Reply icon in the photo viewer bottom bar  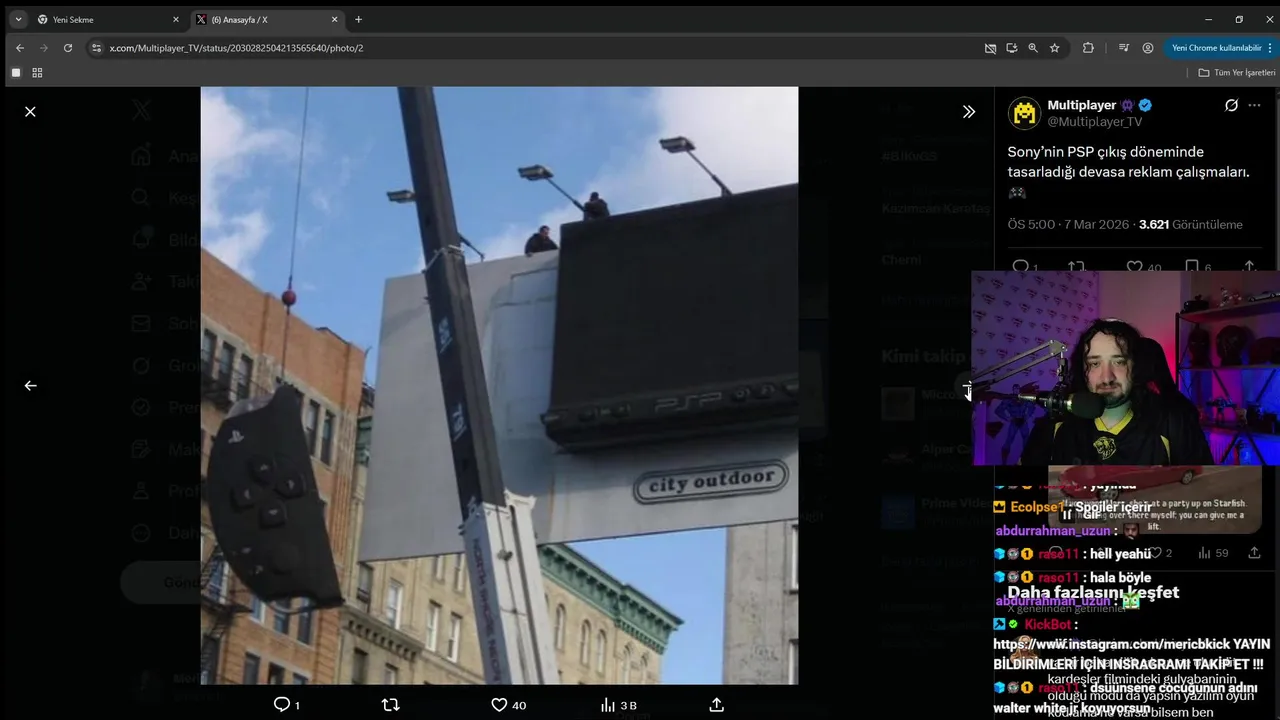click(282, 705)
